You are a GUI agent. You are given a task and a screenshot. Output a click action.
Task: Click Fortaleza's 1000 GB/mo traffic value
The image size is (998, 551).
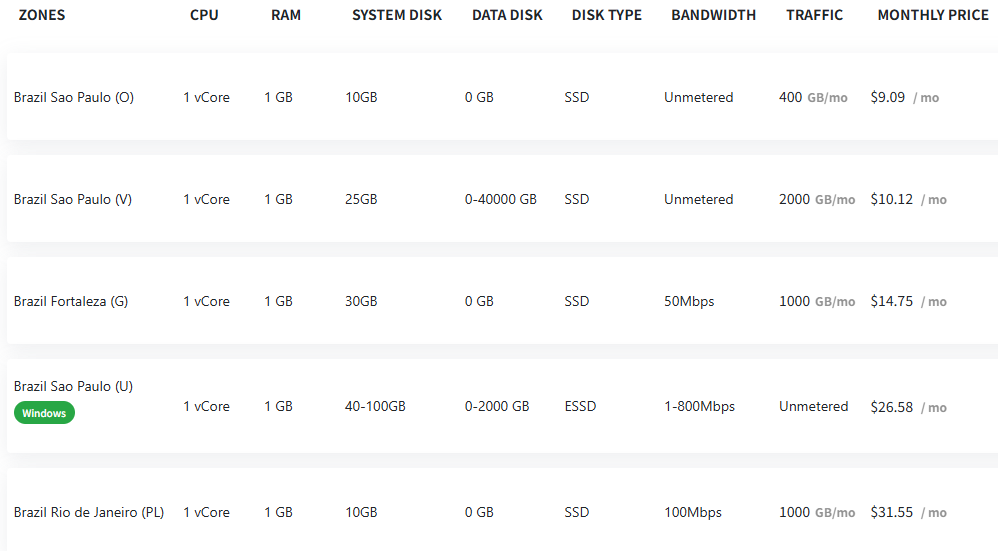(x=817, y=301)
